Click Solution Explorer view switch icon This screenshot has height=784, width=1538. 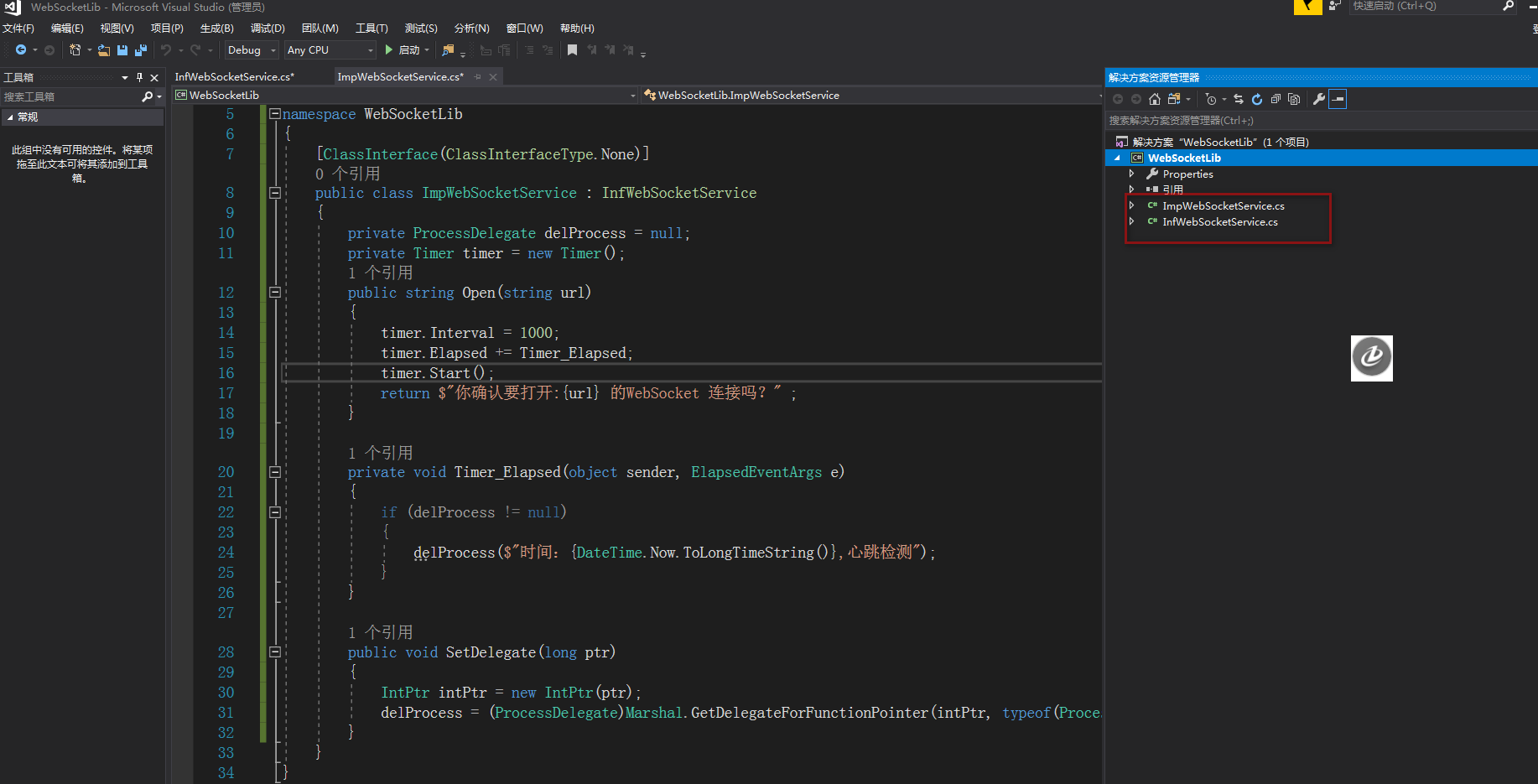click(1174, 99)
